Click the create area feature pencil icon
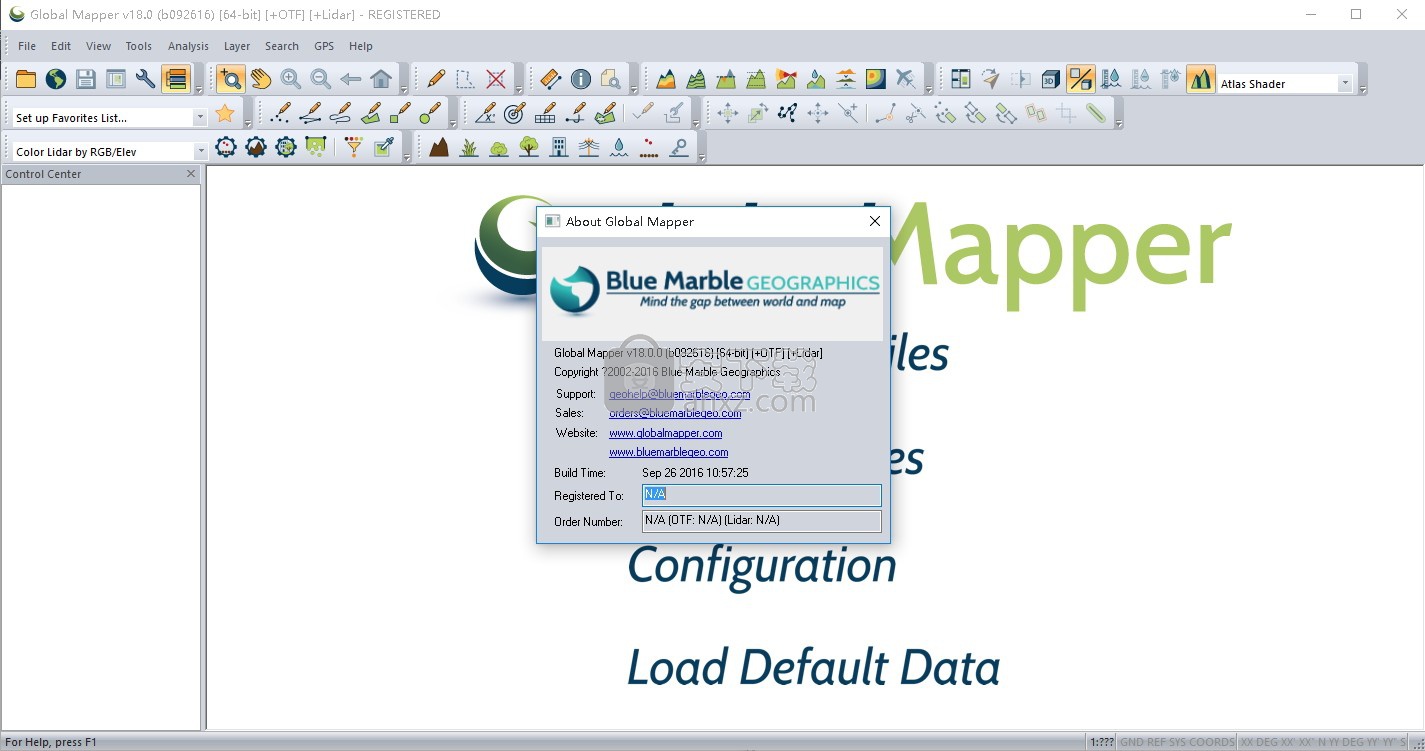The width and height of the screenshot is (1425, 751). click(x=371, y=113)
